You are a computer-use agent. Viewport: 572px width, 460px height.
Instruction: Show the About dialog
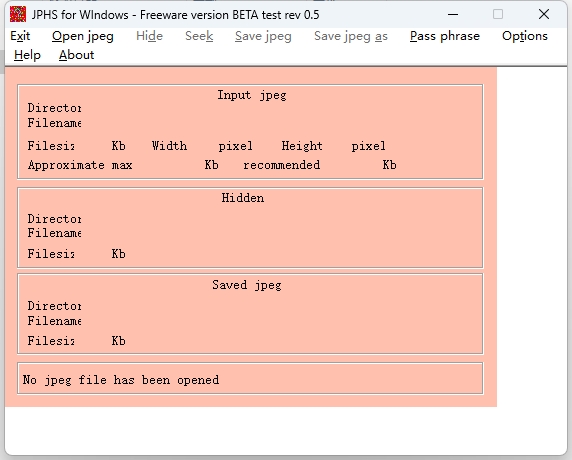click(x=76, y=55)
